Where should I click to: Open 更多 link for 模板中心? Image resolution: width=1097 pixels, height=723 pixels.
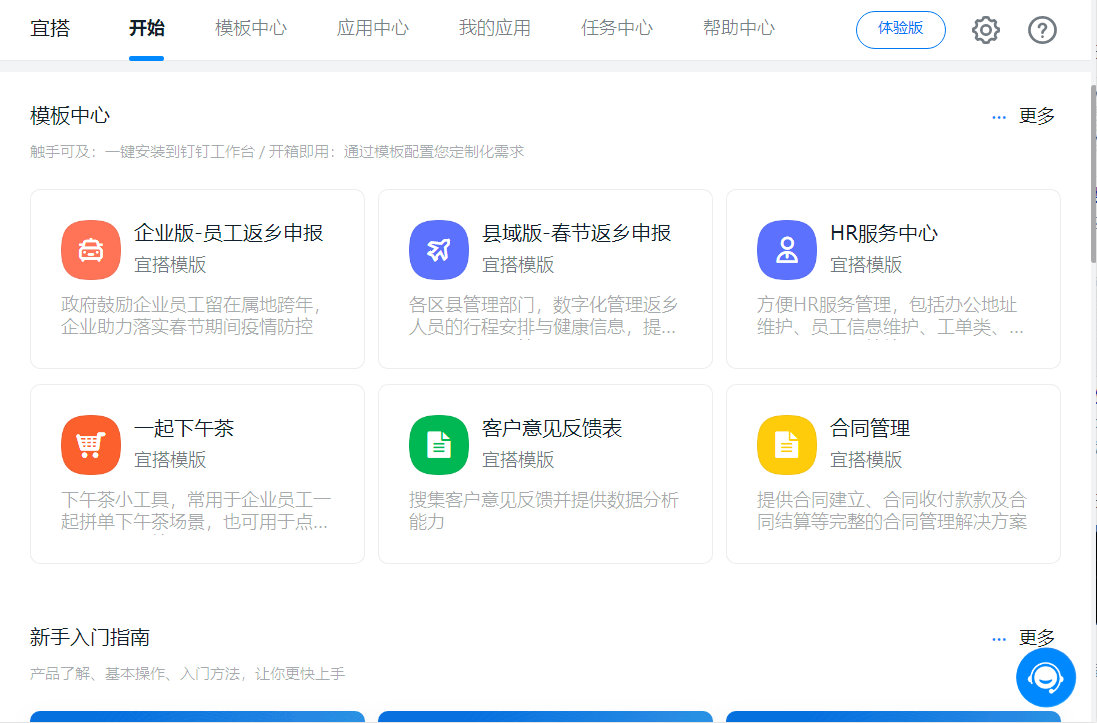coord(1037,115)
